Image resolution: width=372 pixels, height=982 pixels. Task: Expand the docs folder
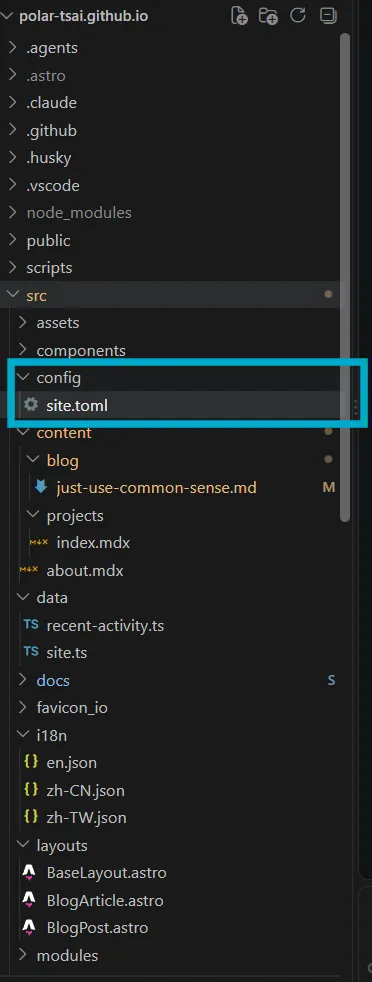pyautogui.click(x=23, y=680)
